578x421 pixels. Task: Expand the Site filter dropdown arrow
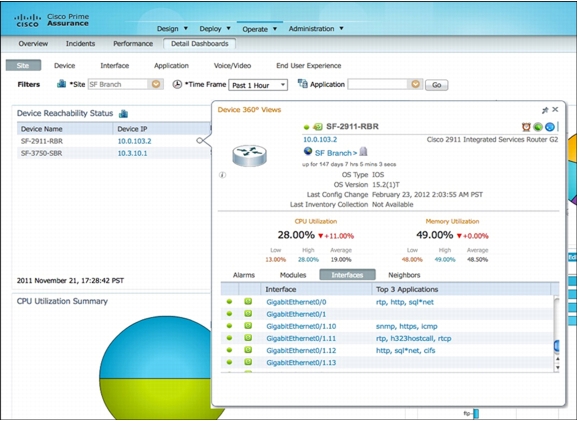(x=156, y=84)
